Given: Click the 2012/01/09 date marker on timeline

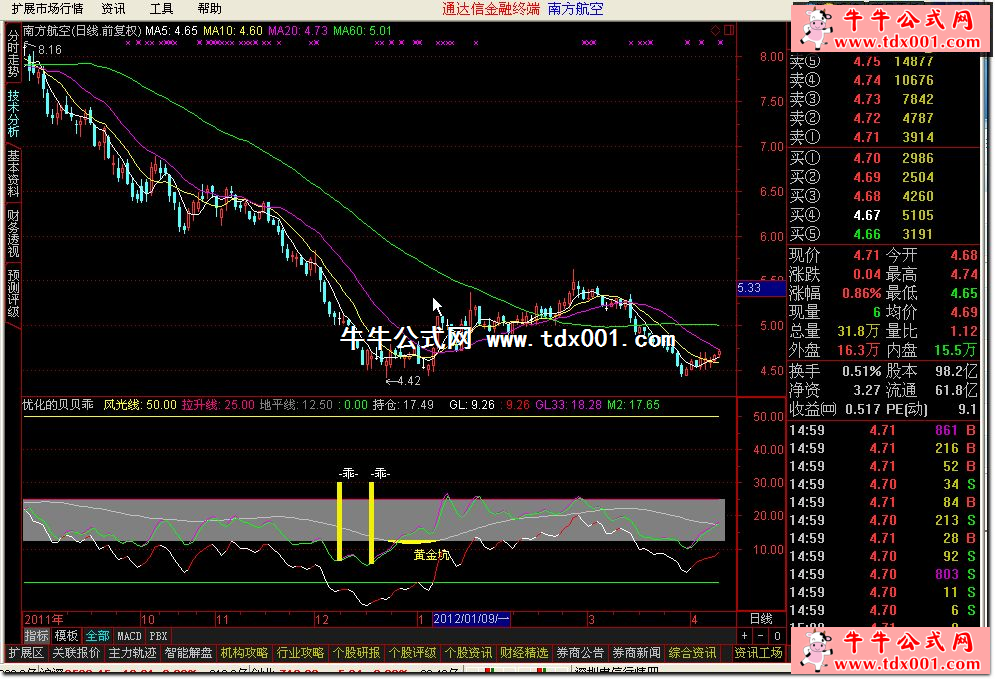Looking at the screenshot, I should (x=471, y=619).
